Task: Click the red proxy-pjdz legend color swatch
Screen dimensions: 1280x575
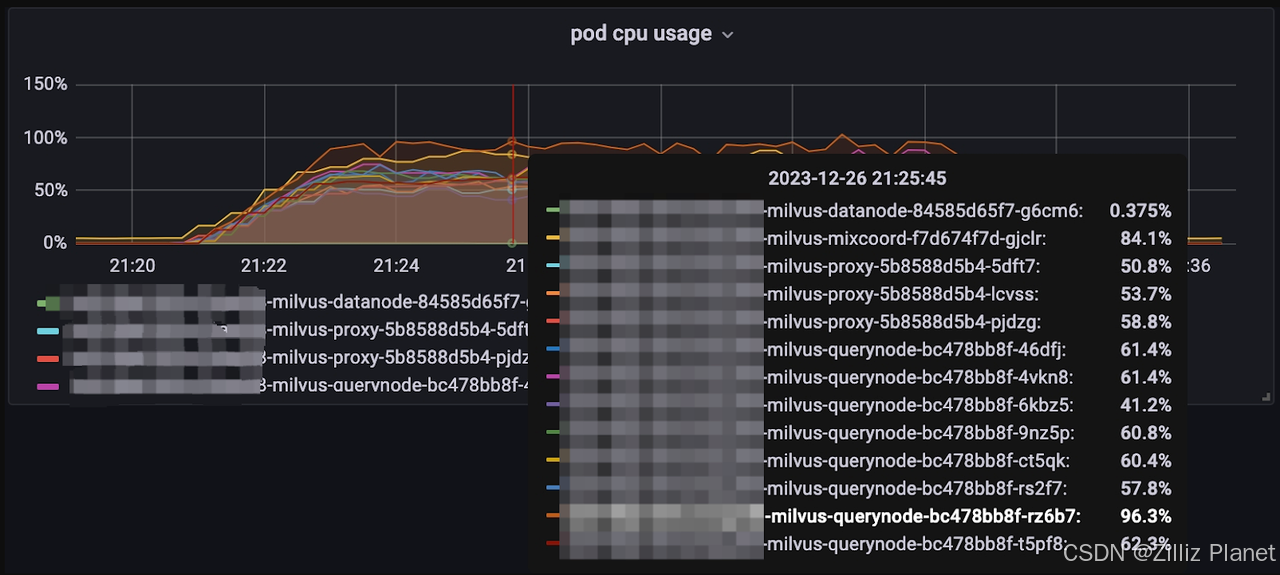Action: click(47, 358)
